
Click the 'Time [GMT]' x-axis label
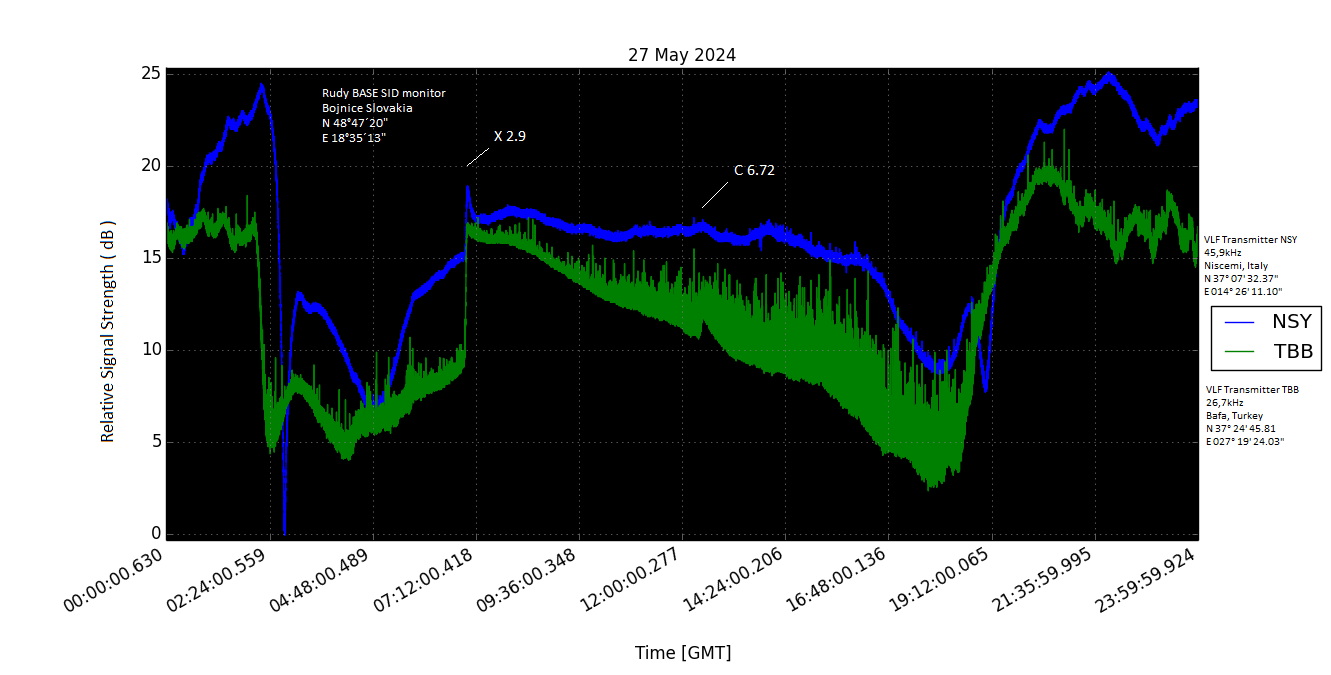point(682,653)
